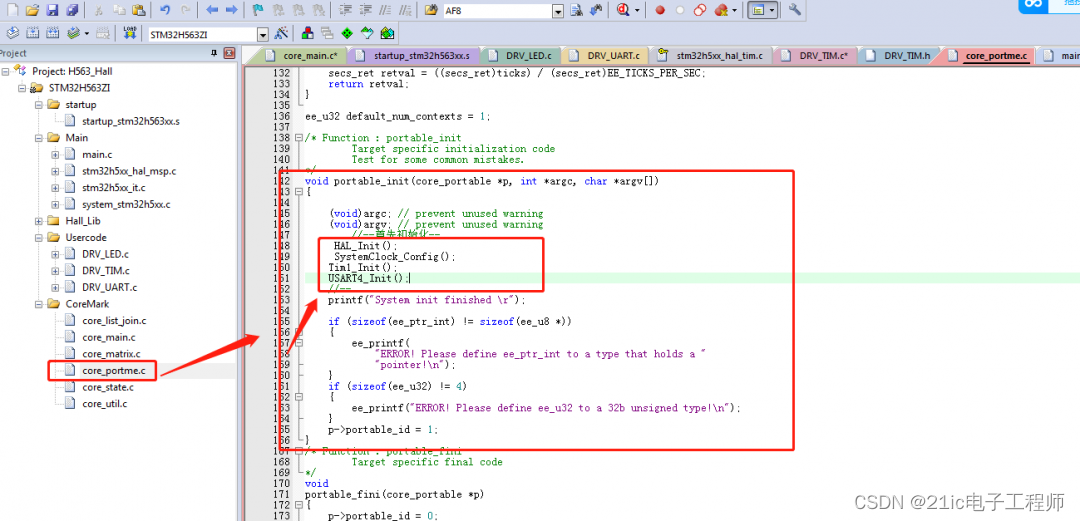Click into the AF8 find text field
This screenshot has height=521, width=1080.
click(497, 11)
